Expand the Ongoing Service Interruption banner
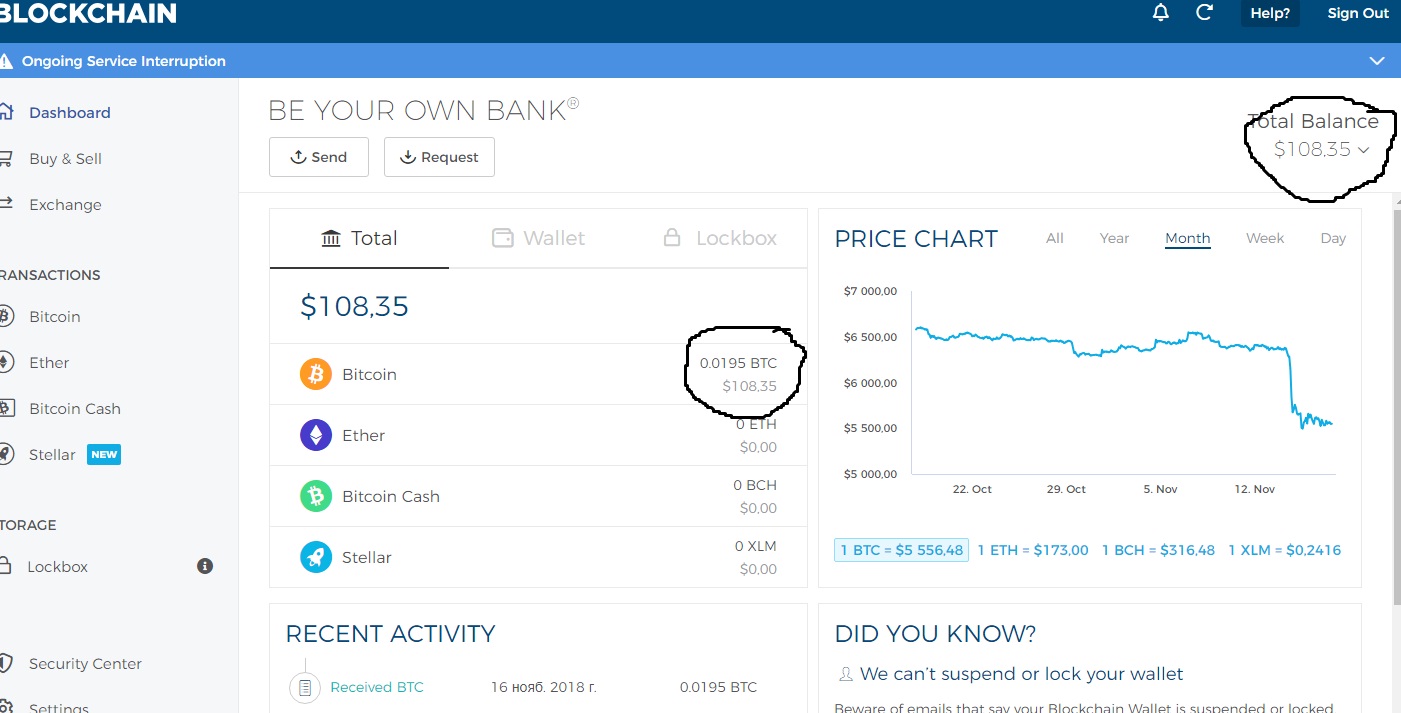This screenshot has height=713, width=1401. coord(1378,61)
